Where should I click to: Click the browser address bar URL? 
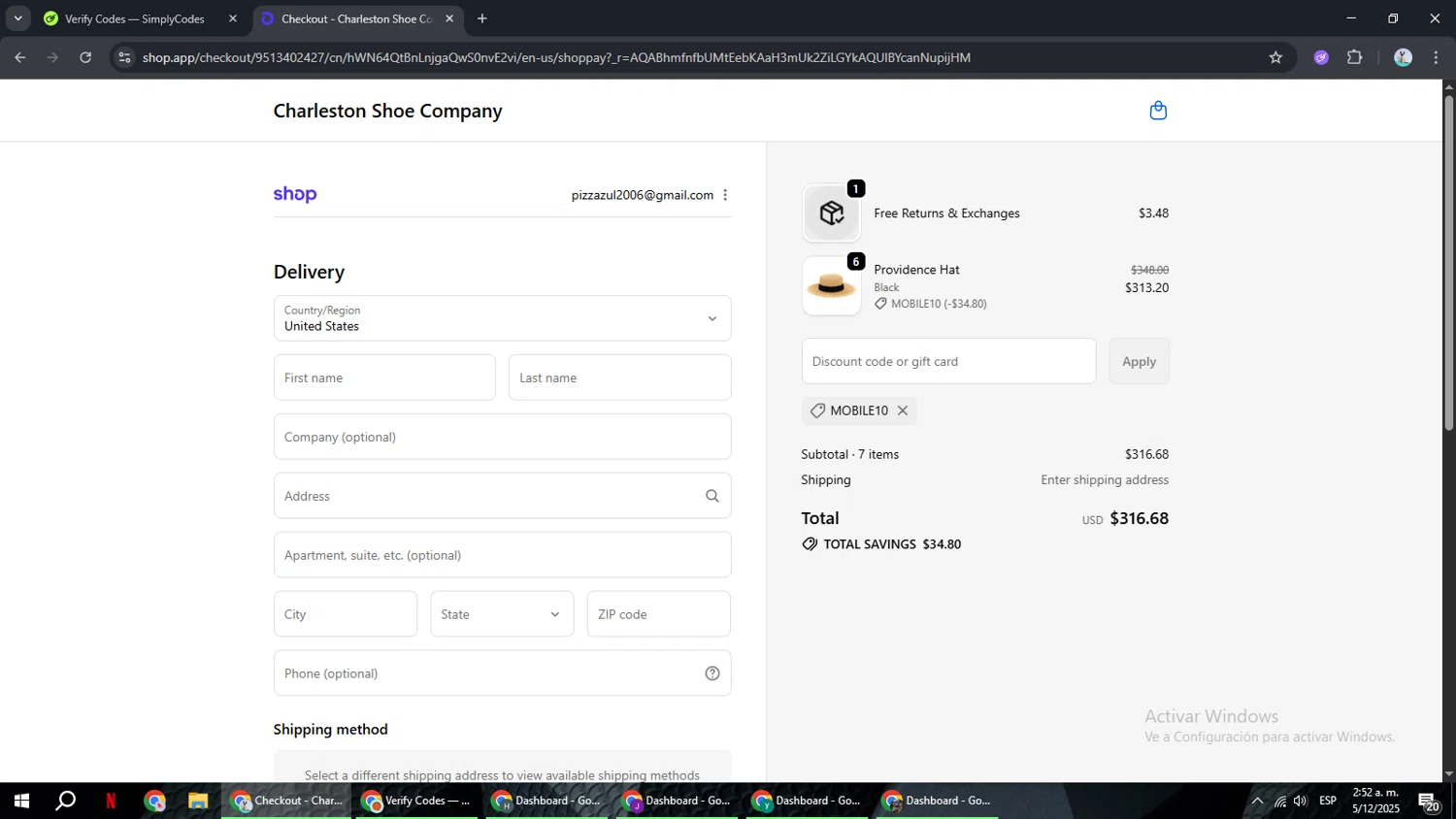tap(556, 57)
